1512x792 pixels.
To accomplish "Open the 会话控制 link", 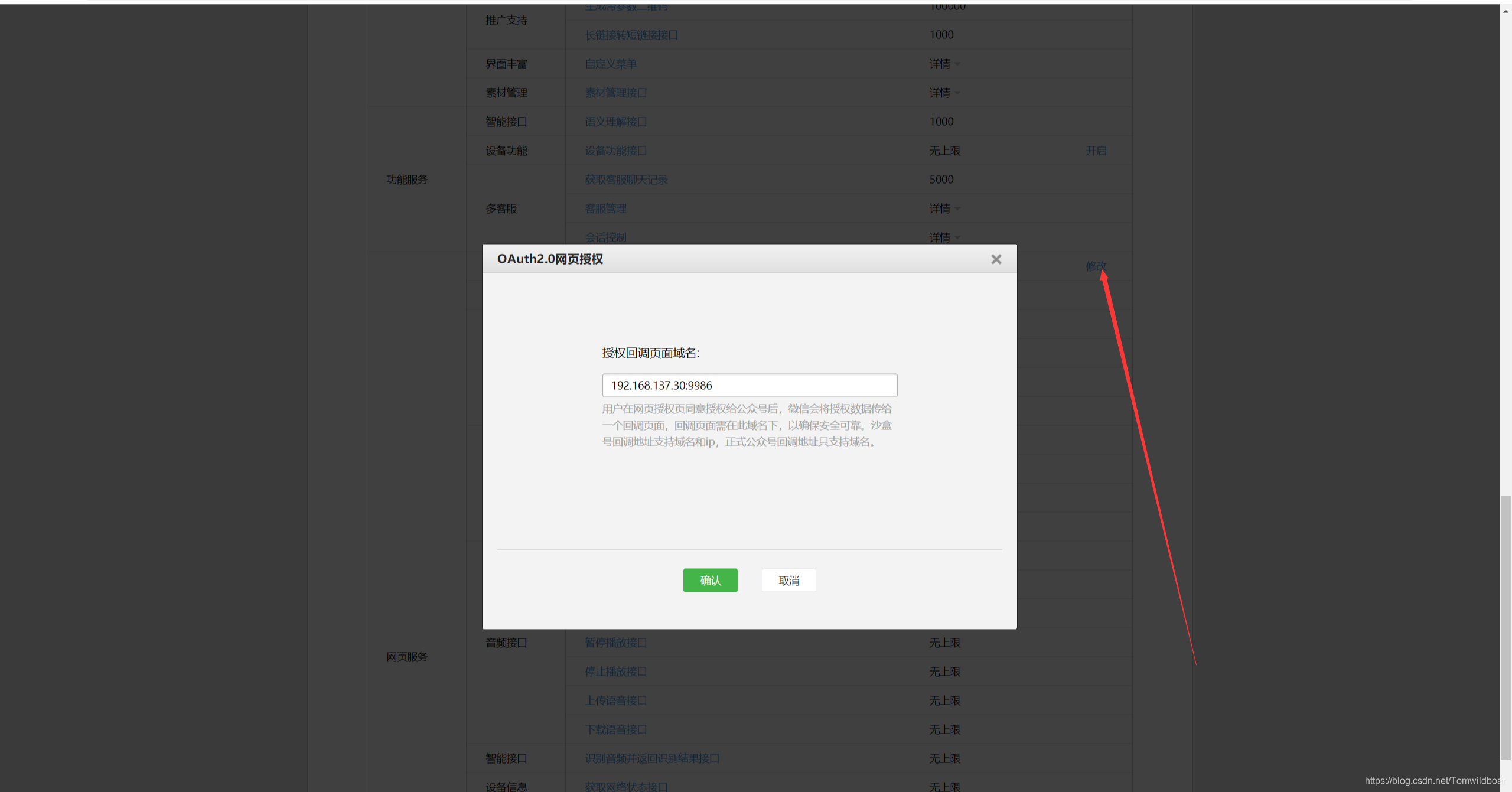I will 605,237.
